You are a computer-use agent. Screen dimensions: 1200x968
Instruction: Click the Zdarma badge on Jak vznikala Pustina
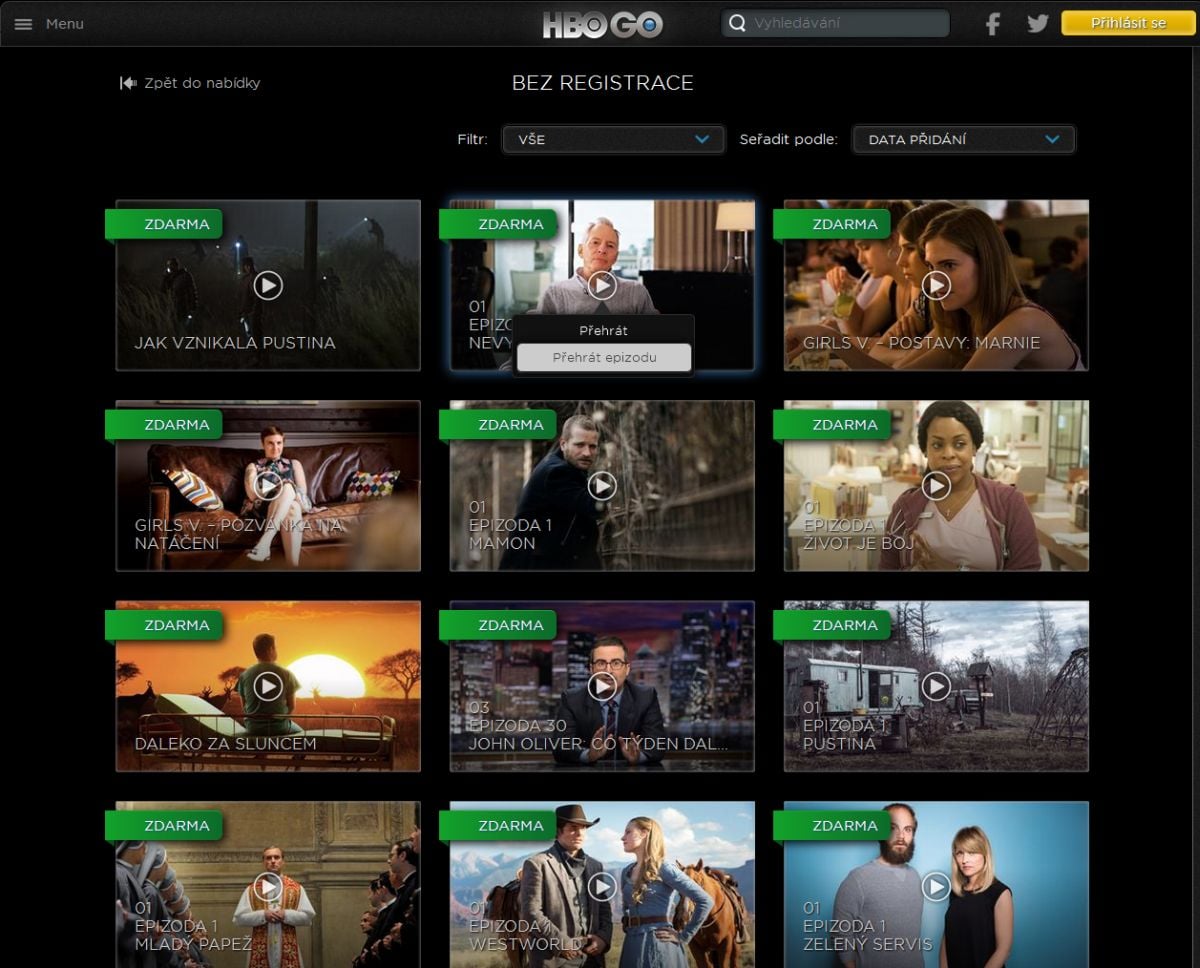coord(165,224)
